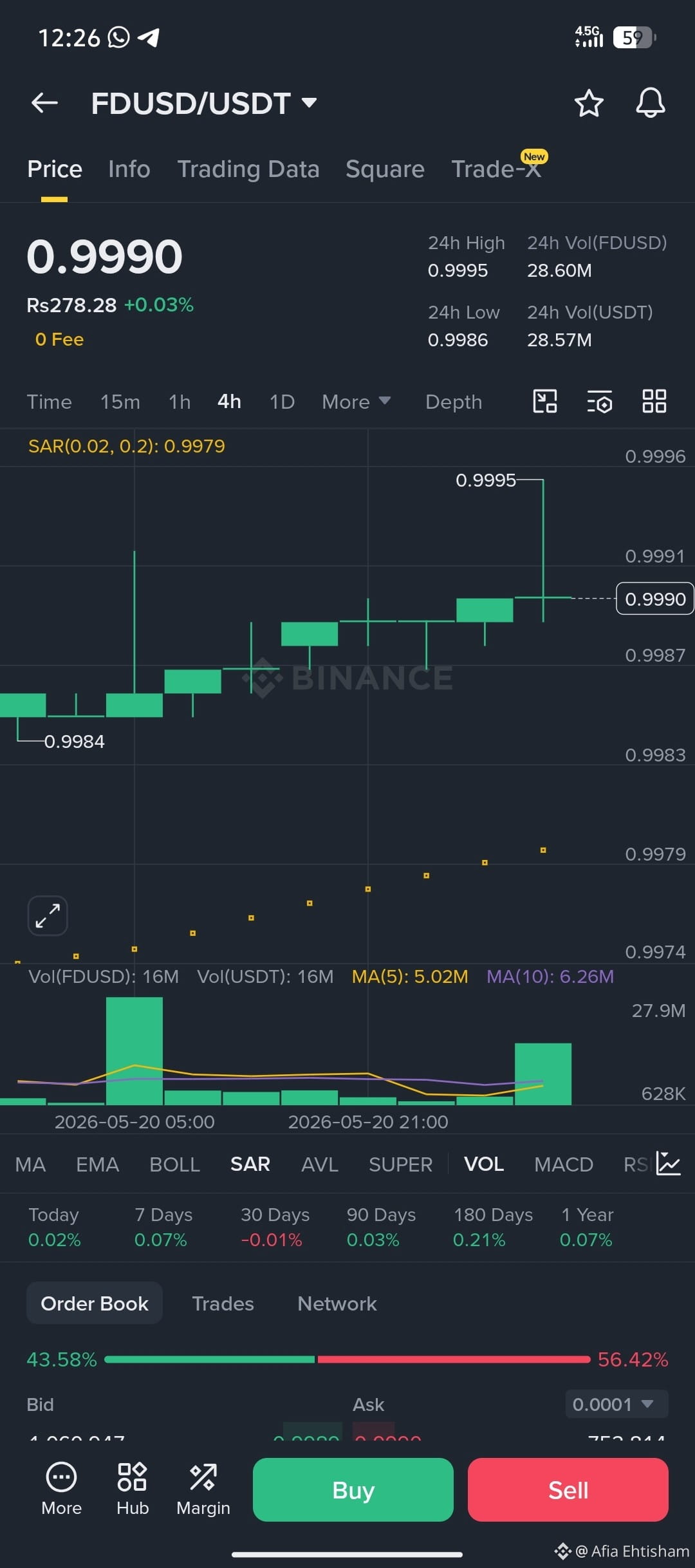The width and height of the screenshot is (695, 1568).
Task: Open the Square tab
Action: coord(385,169)
